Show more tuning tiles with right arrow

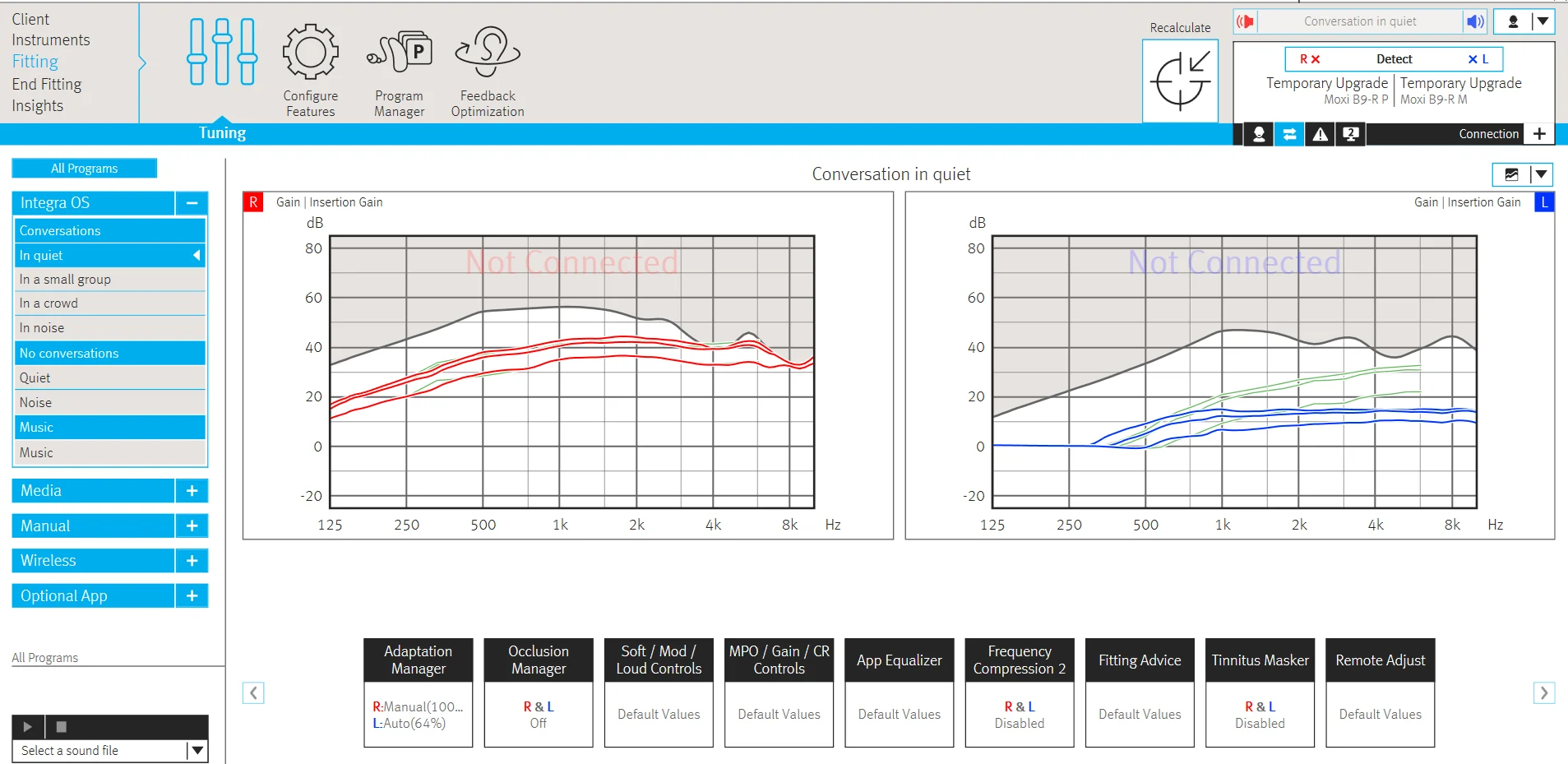click(1544, 693)
